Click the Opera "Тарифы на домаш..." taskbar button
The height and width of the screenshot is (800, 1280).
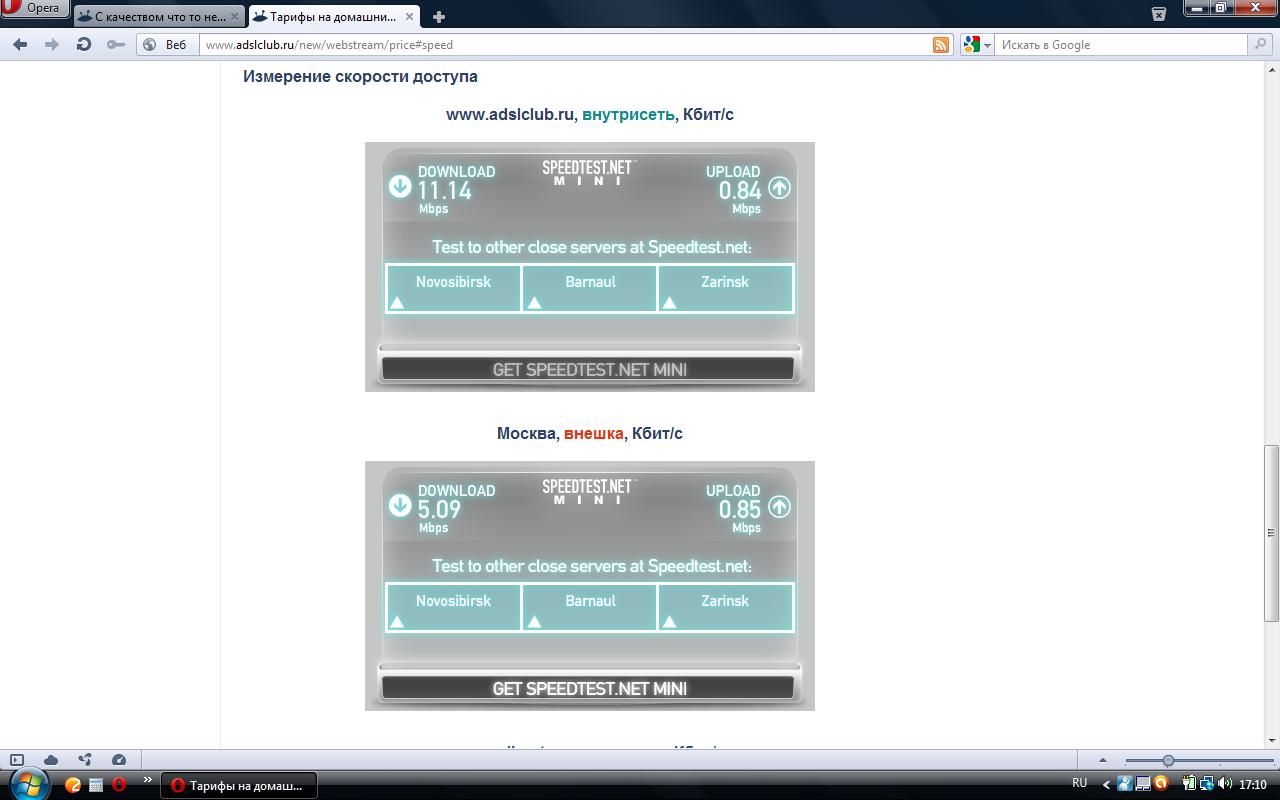(x=239, y=785)
